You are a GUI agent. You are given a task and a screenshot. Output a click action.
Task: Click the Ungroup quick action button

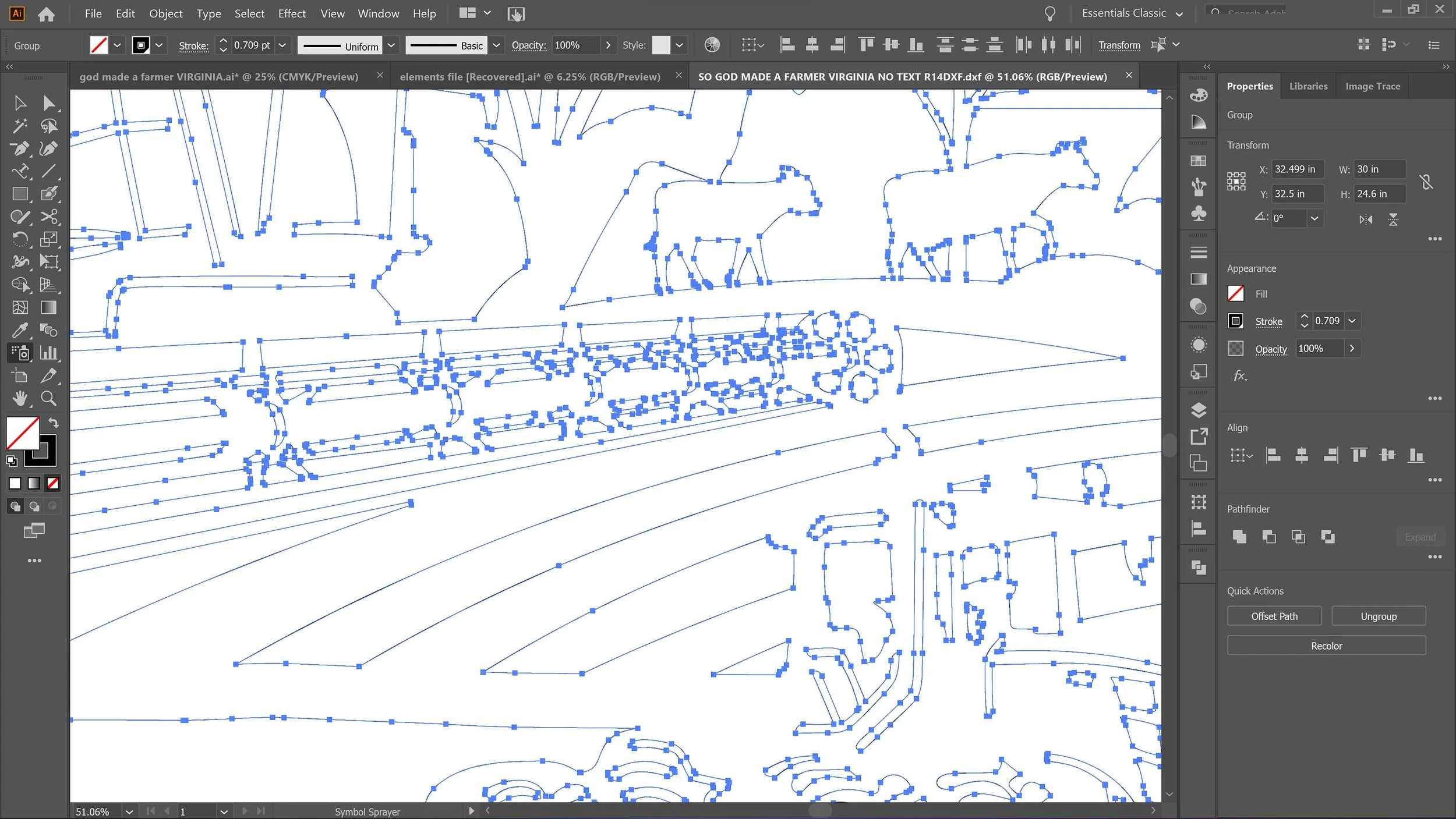pos(1378,616)
